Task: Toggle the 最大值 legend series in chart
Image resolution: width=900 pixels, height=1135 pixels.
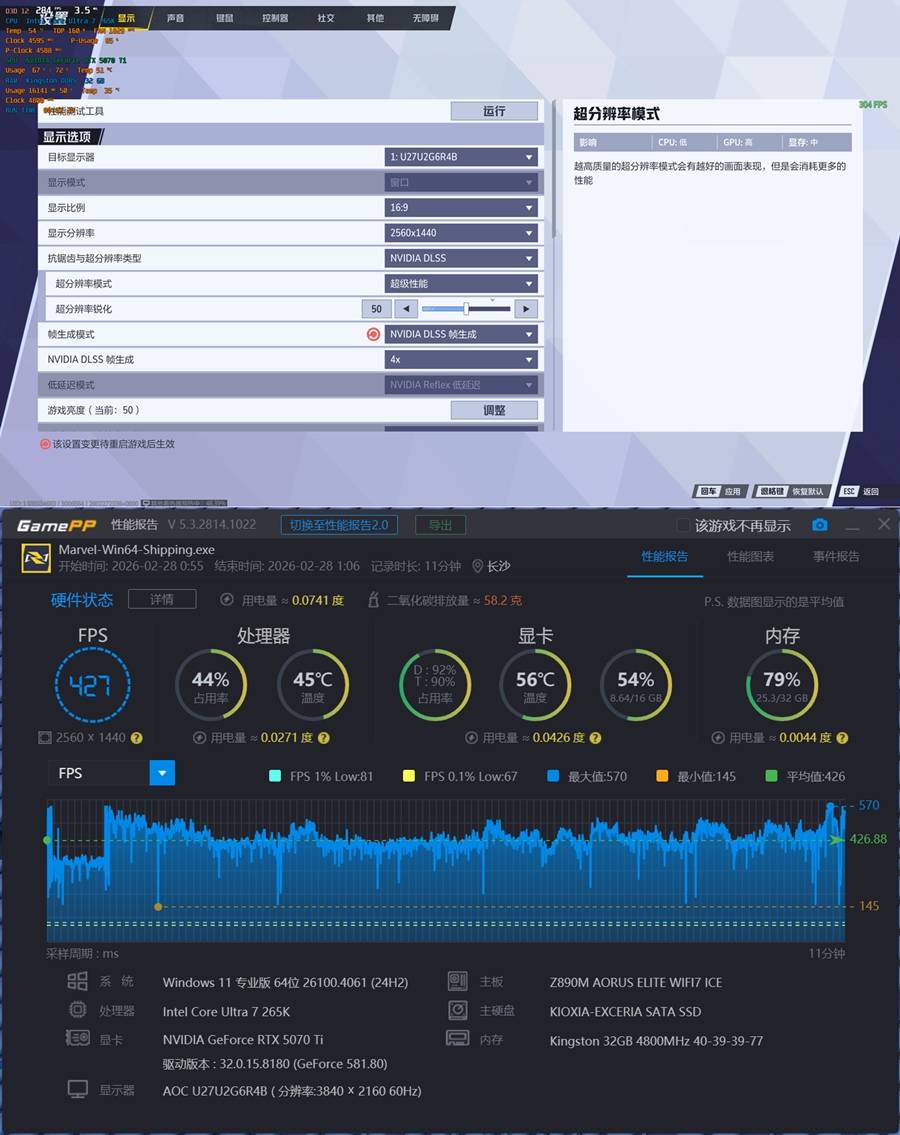Action: 554,776
